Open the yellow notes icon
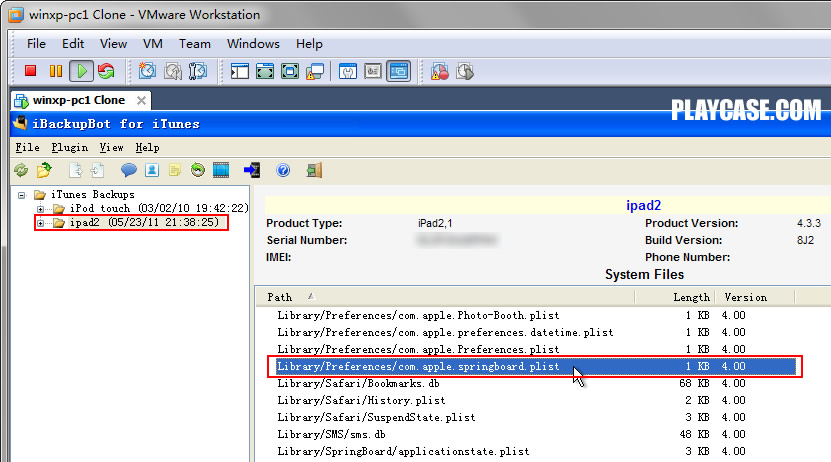The image size is (831, 462). [x=175, y=170]
